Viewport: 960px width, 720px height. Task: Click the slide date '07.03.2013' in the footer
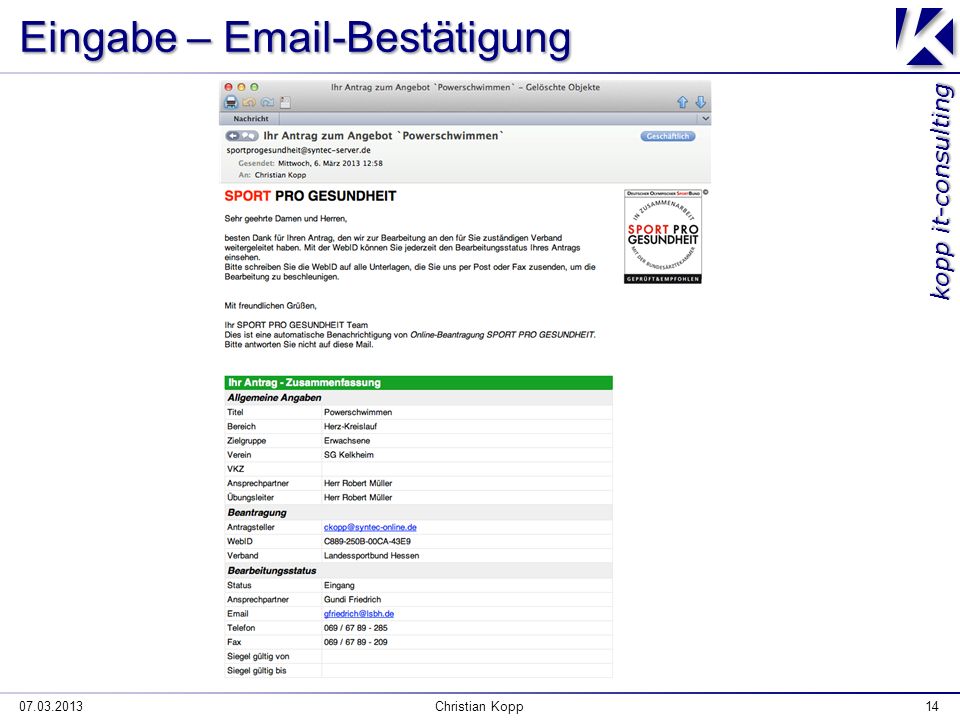point(51,707)
